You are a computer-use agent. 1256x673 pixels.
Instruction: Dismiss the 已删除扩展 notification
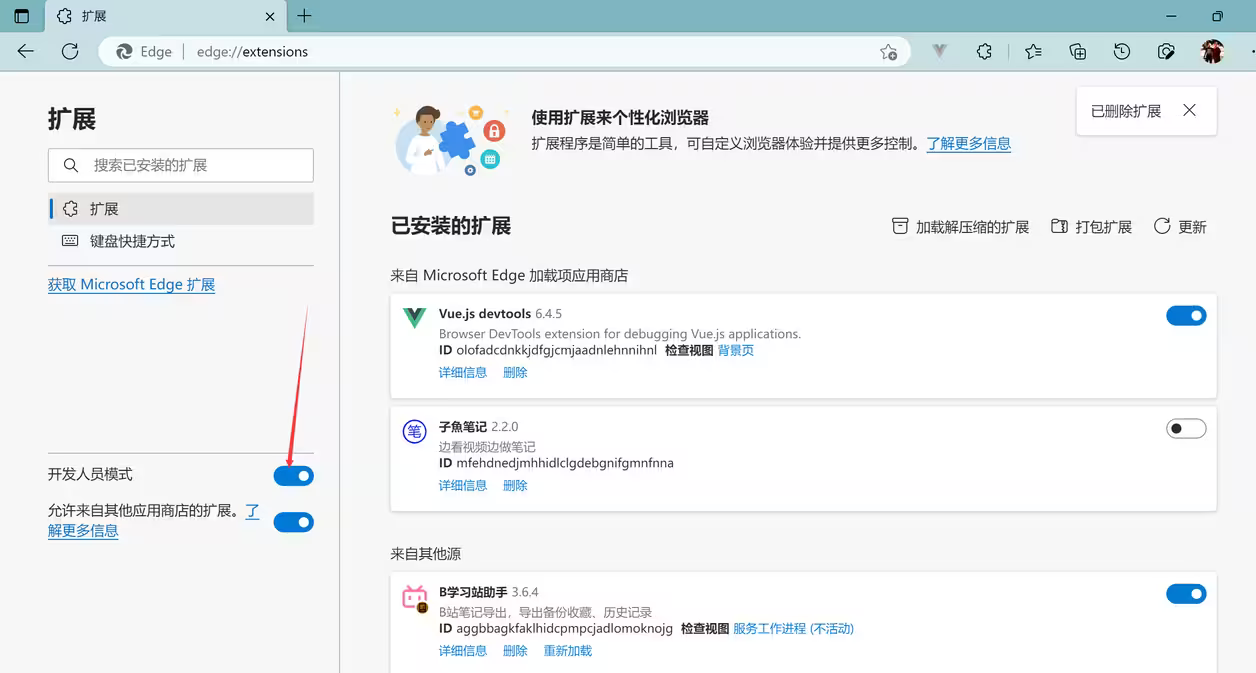tap(1189, 111)
